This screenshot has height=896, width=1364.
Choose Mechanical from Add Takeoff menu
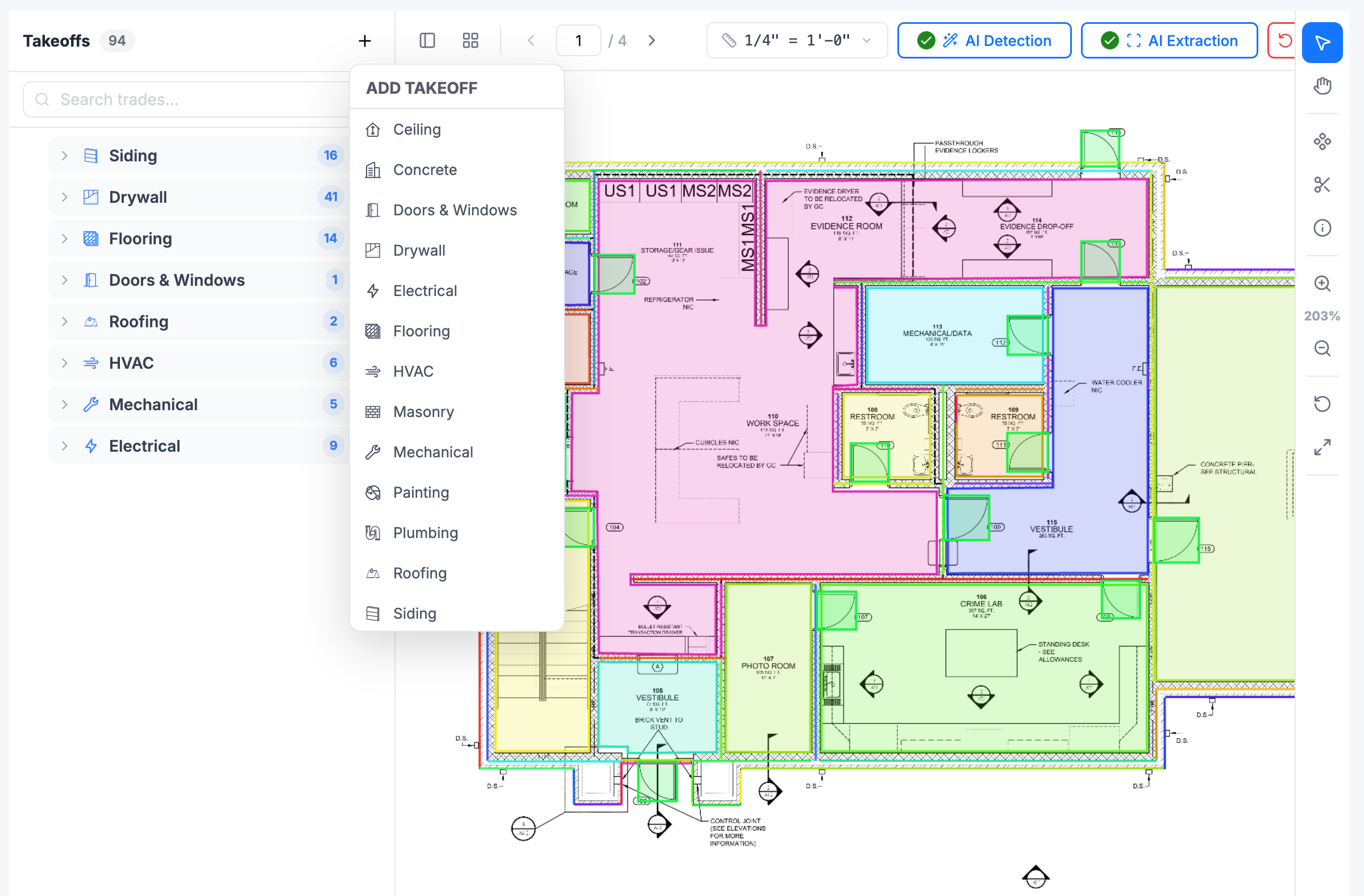[457, 452]
